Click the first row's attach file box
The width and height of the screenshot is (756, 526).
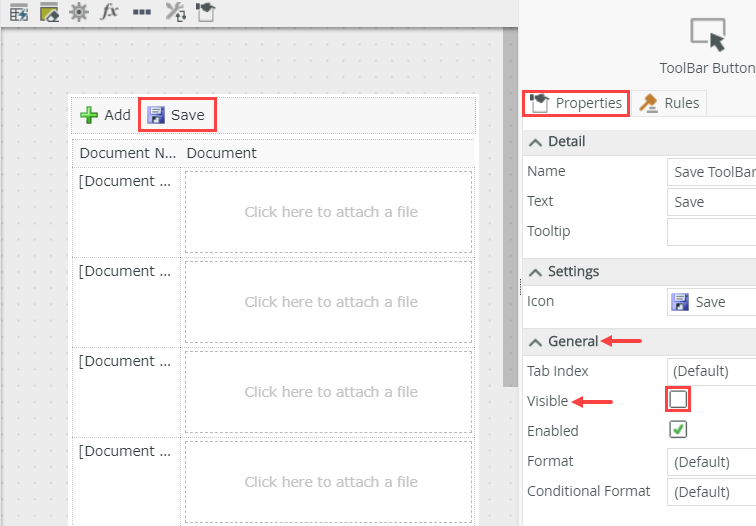coord(328,212)
